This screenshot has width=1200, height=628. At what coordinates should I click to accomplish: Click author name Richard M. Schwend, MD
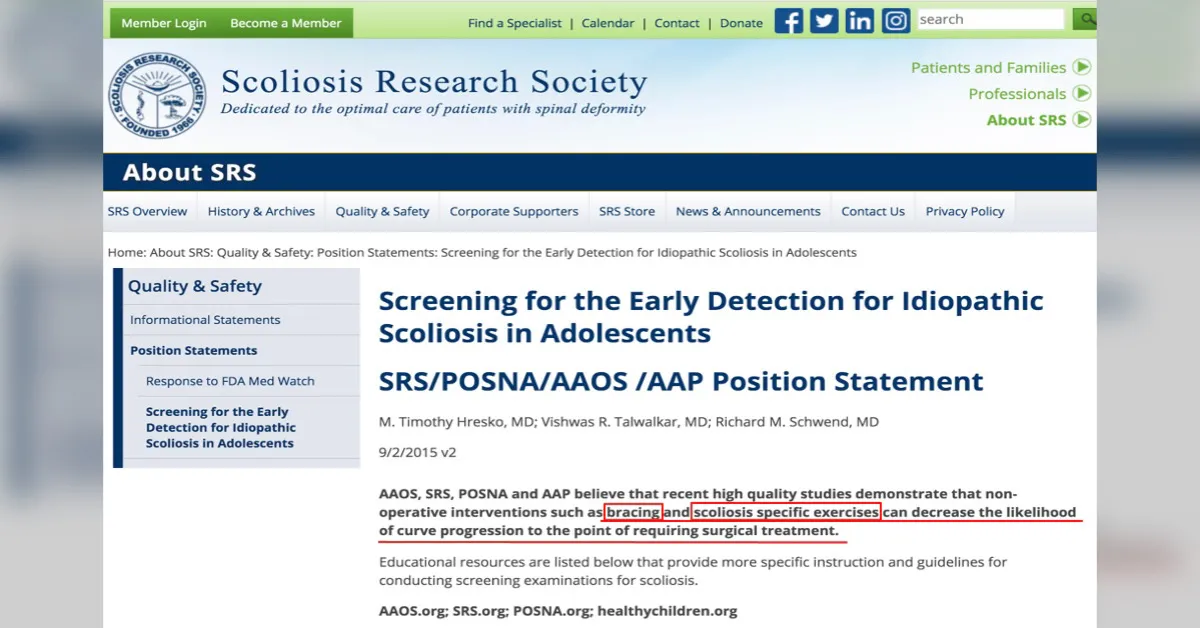tap(795, 422)
